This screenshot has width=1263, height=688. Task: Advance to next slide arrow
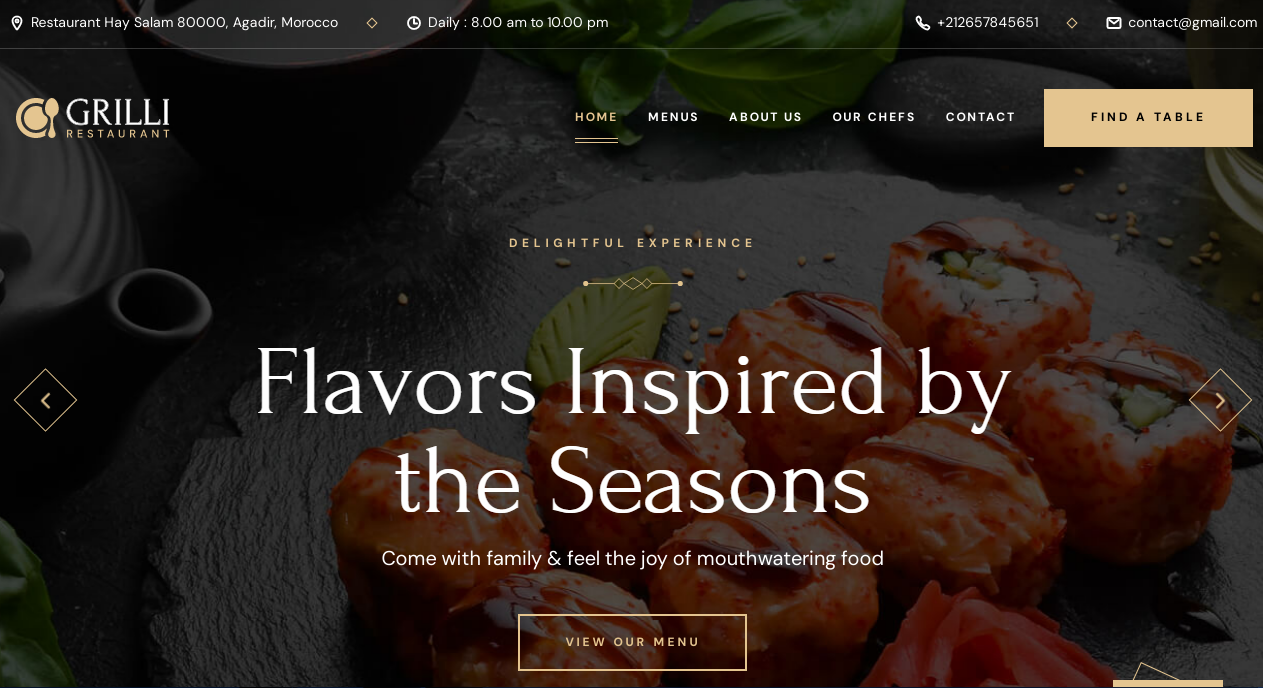tap(1220, 400)
